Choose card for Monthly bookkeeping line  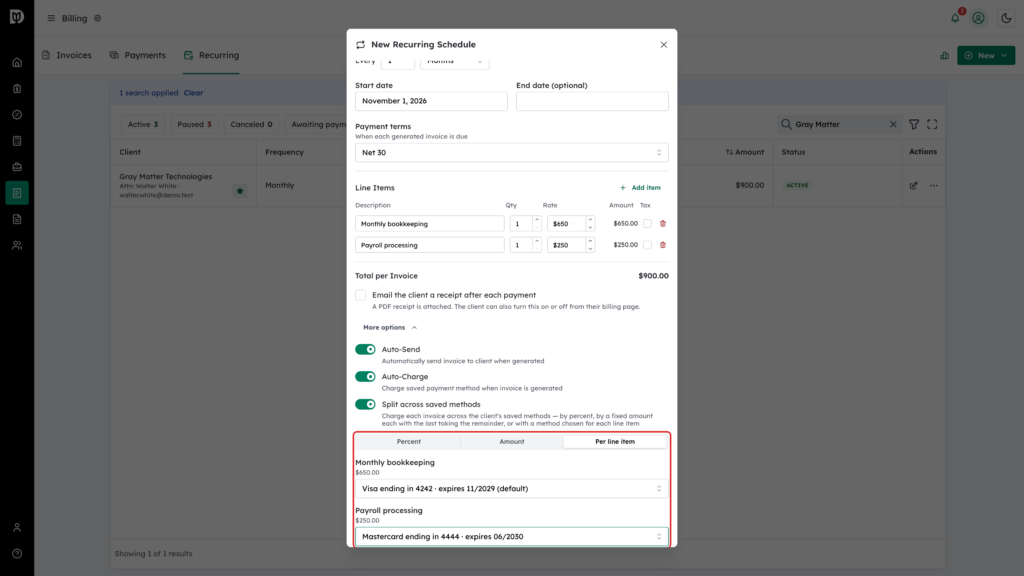tap(511, 488)
